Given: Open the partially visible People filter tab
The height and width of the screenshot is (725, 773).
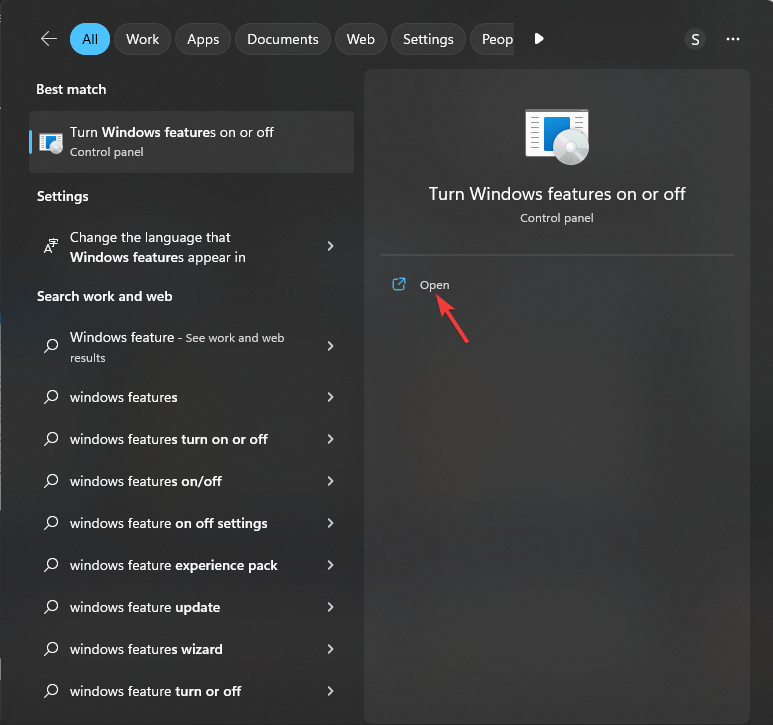Looking at the screenshot, I should 492,39.
